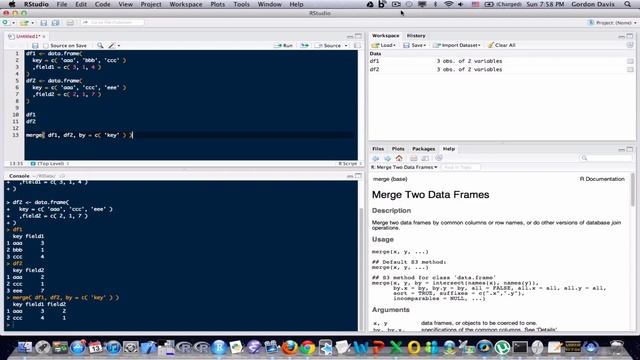The image size is (640, 360).
Task: Click the Find/Replace magnifier icon in the editor
Action: coord(100,45)
